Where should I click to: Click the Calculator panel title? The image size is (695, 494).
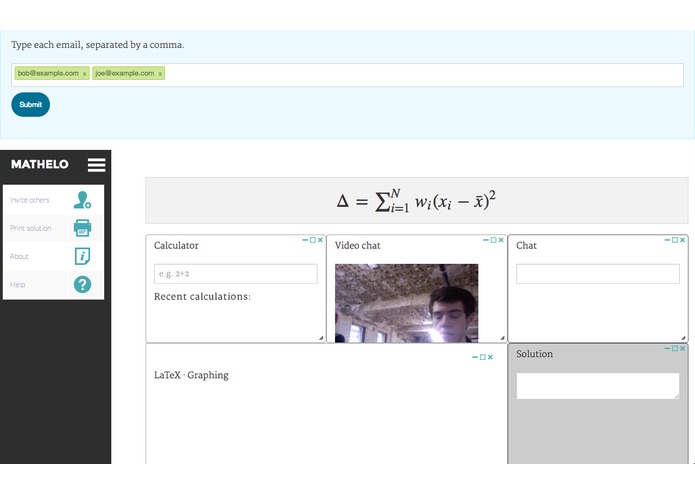176,245
